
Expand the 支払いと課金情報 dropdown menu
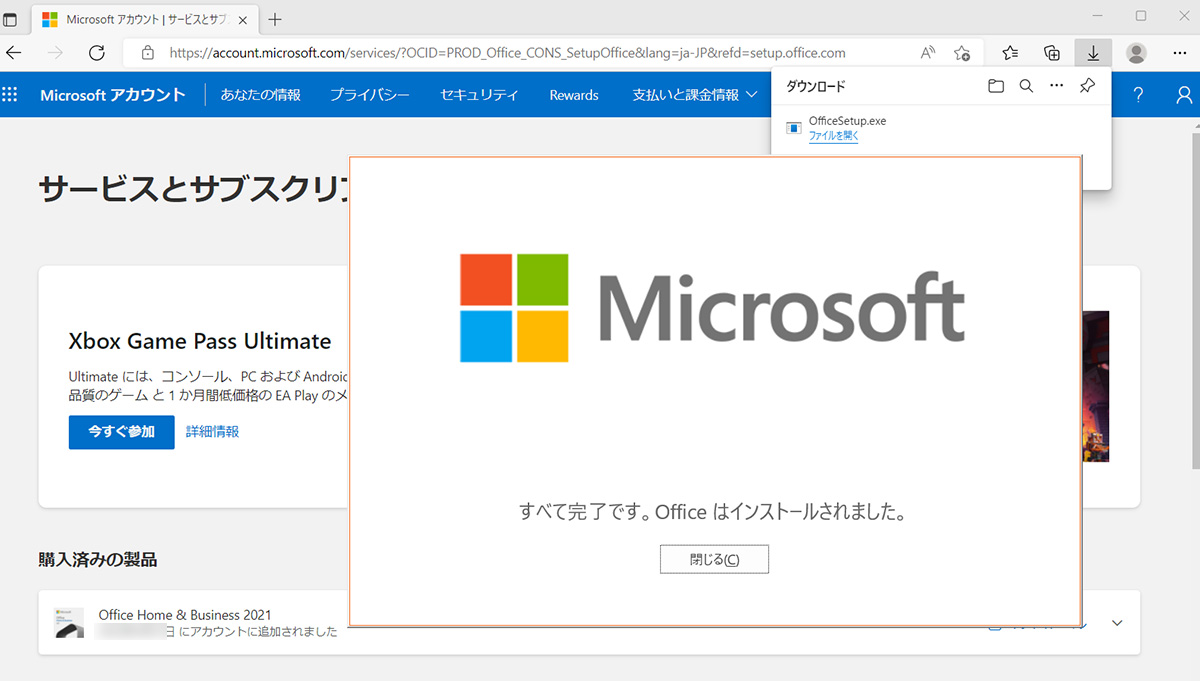pyautogui.click(x=695, y=95)
